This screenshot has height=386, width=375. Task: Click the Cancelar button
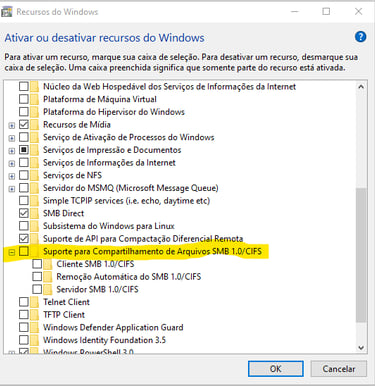coord(339,369)
